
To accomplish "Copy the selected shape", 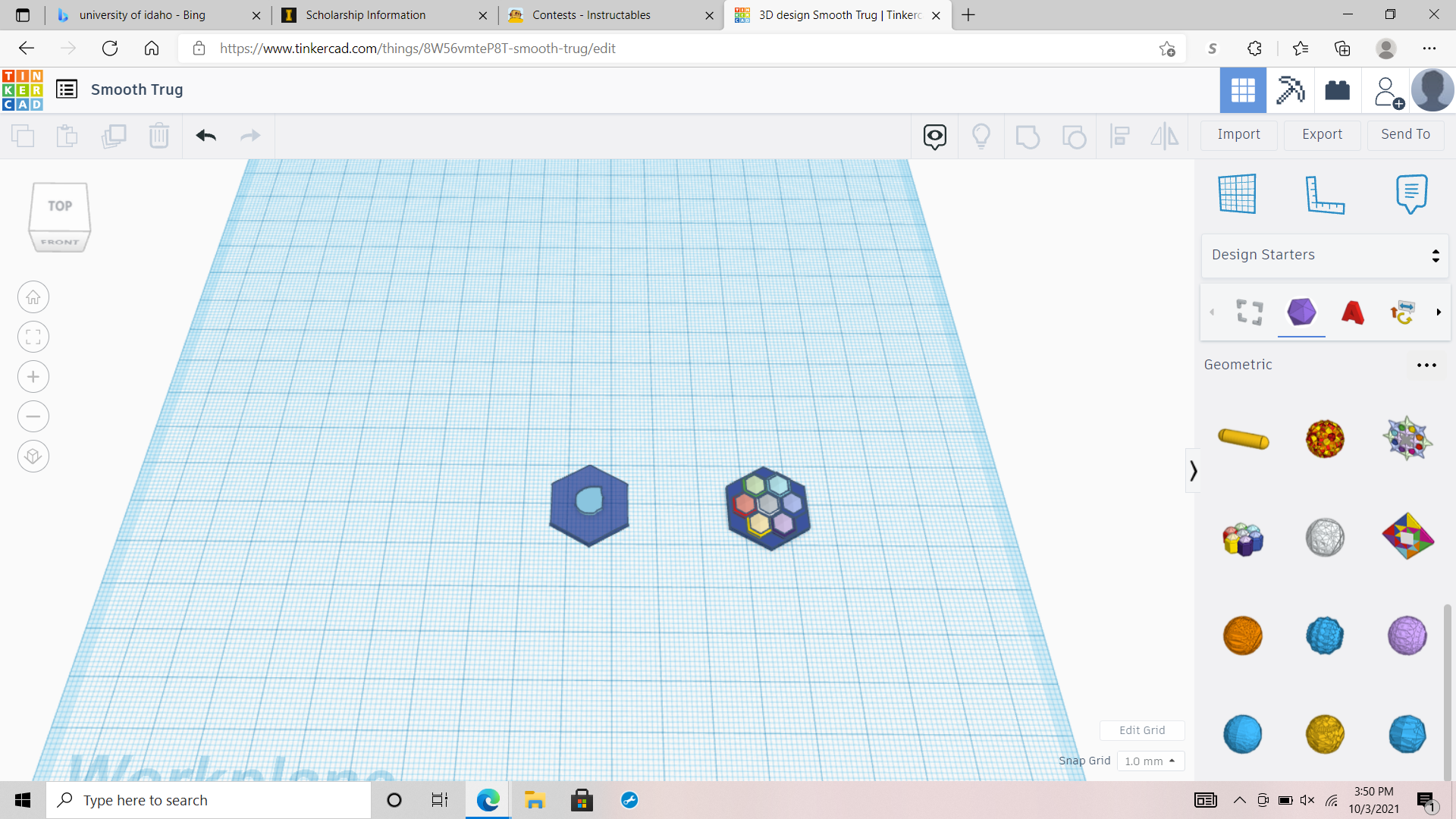I will coord(22,136).
